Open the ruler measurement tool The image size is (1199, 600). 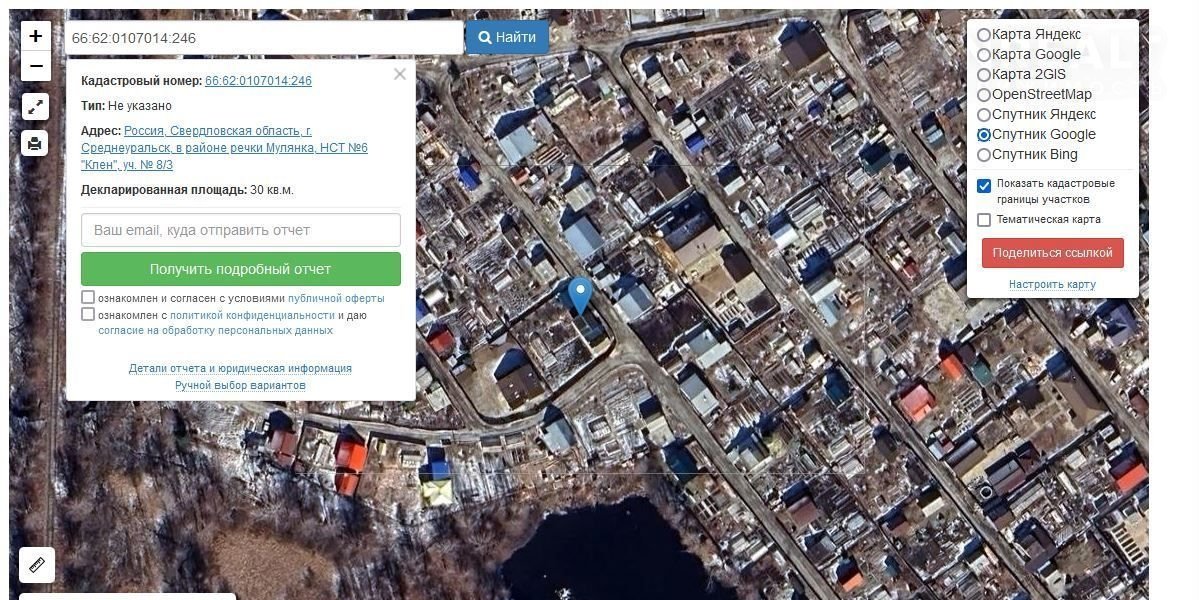37,565
